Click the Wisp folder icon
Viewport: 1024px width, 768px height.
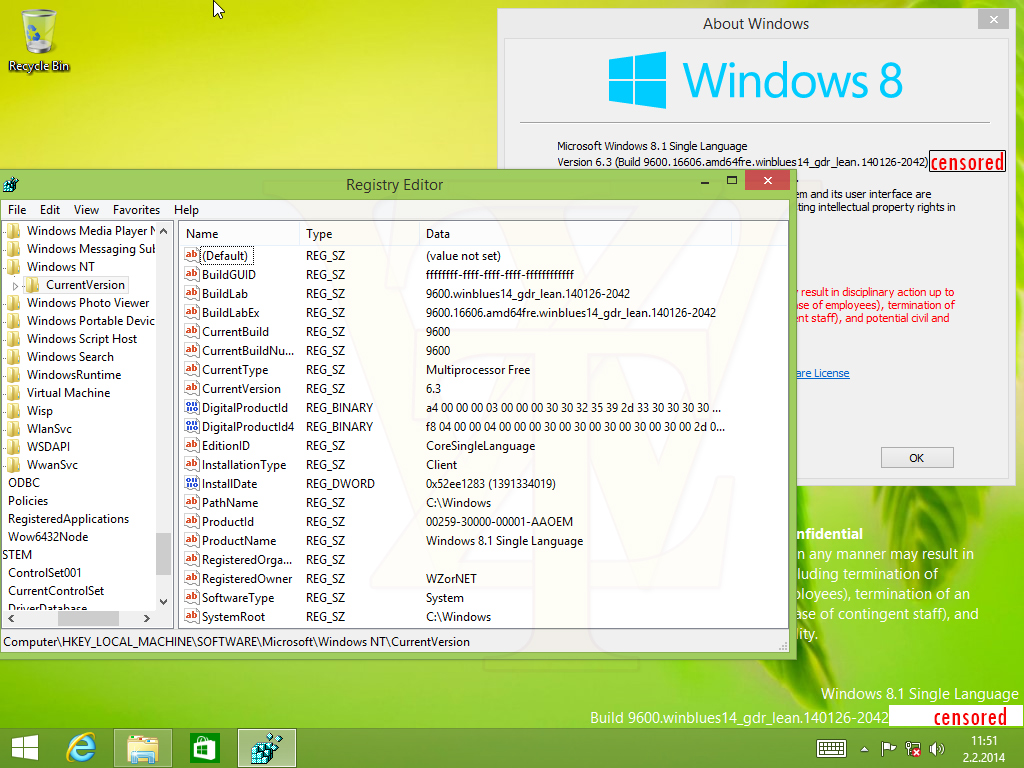click(x=14, y=411)
